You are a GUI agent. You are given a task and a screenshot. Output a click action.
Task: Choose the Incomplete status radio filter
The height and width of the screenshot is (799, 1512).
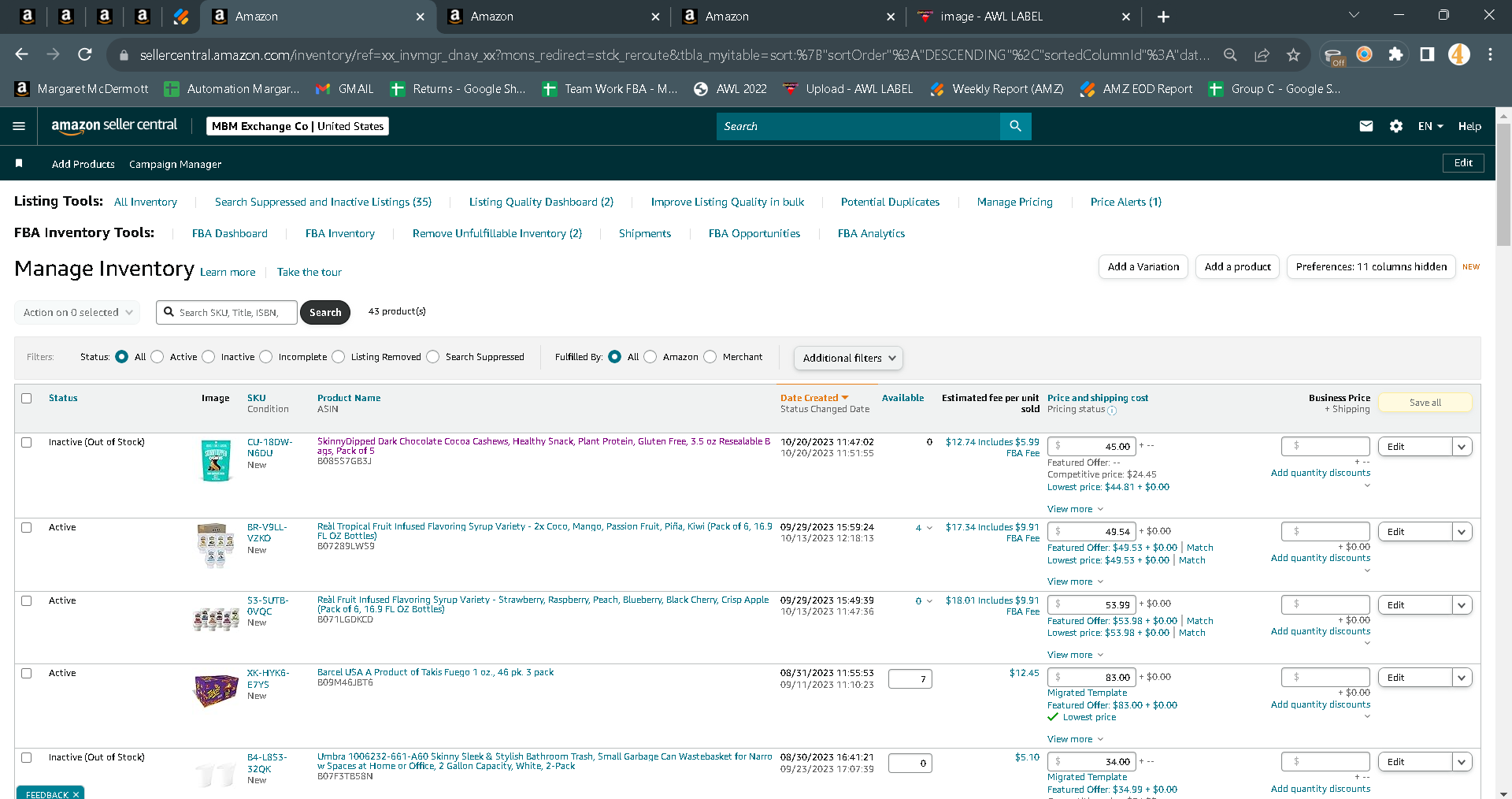click(x=266, y=357)
